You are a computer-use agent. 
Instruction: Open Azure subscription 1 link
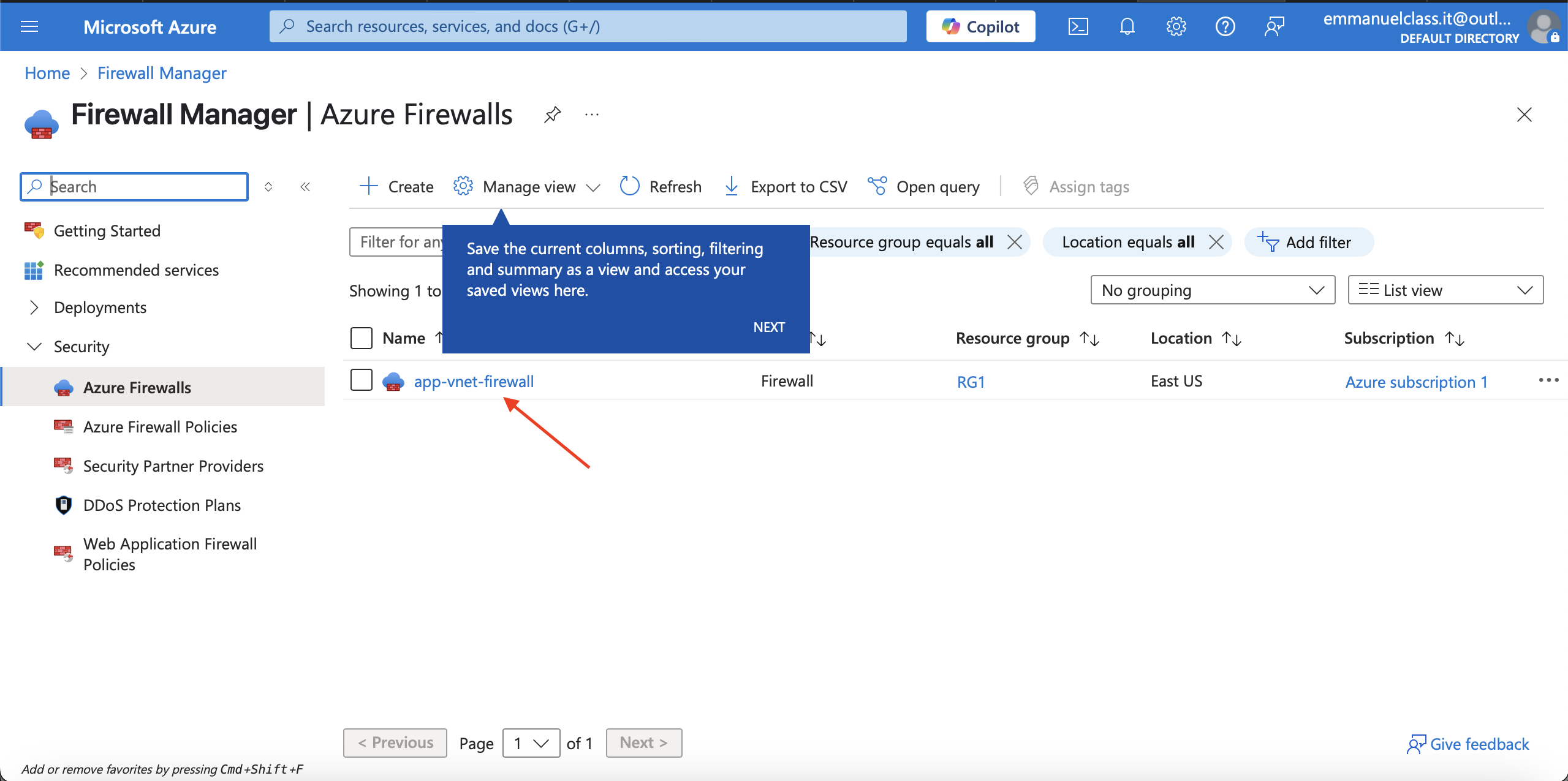[1416, 382]
